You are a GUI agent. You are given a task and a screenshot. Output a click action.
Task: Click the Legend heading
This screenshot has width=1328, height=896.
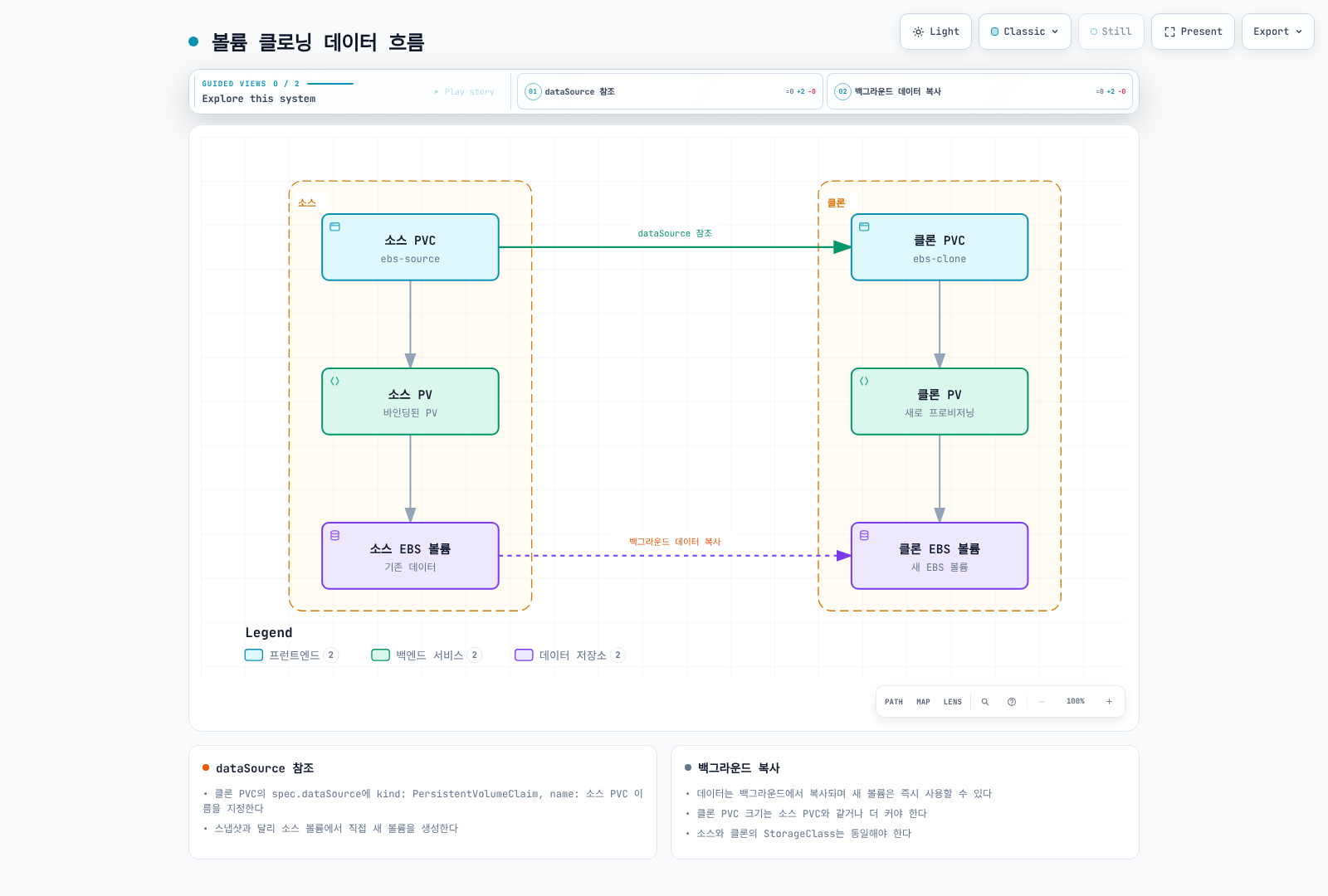point(268,632)
